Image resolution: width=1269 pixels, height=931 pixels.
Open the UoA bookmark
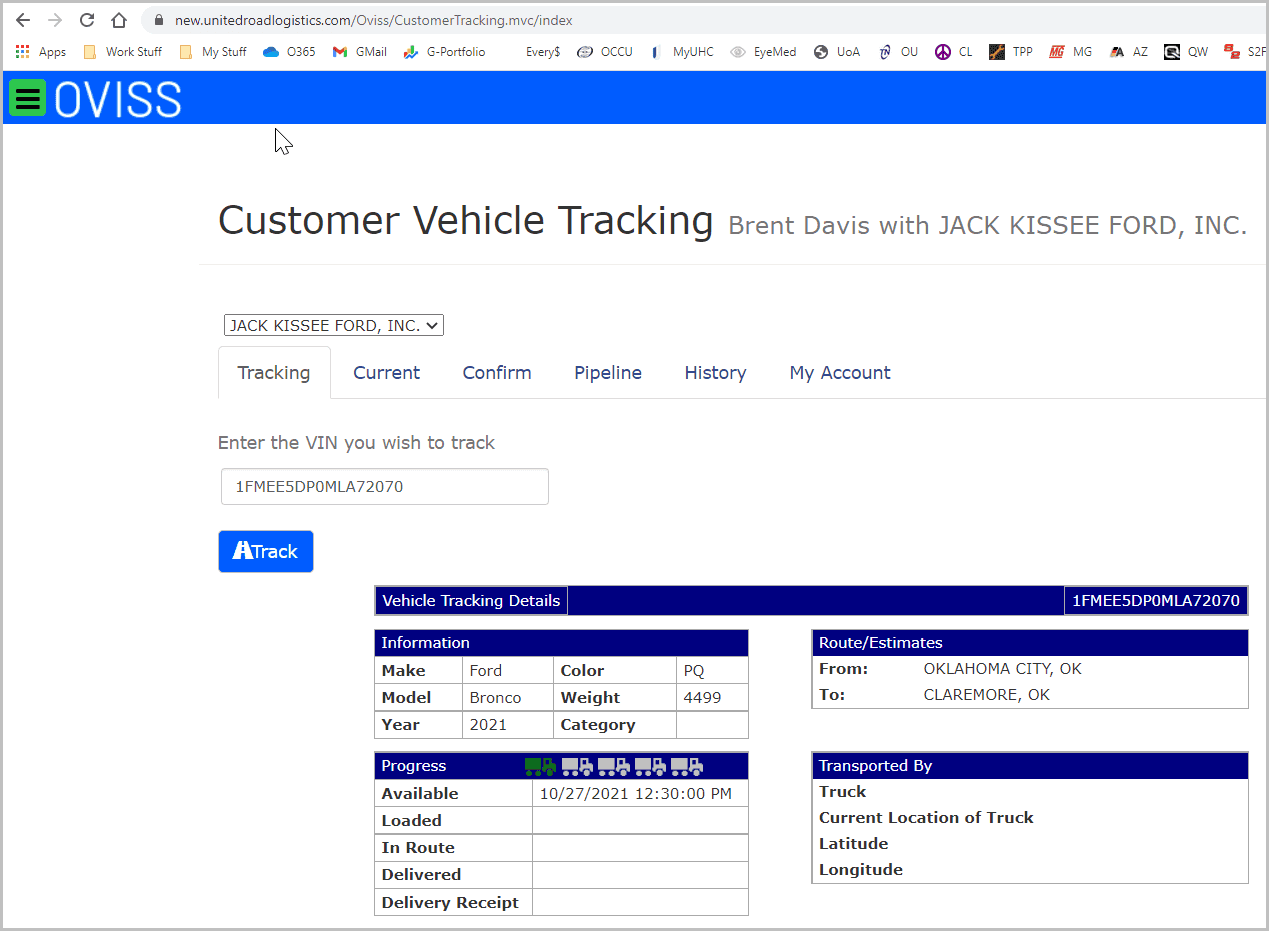(x=837, y=52)
